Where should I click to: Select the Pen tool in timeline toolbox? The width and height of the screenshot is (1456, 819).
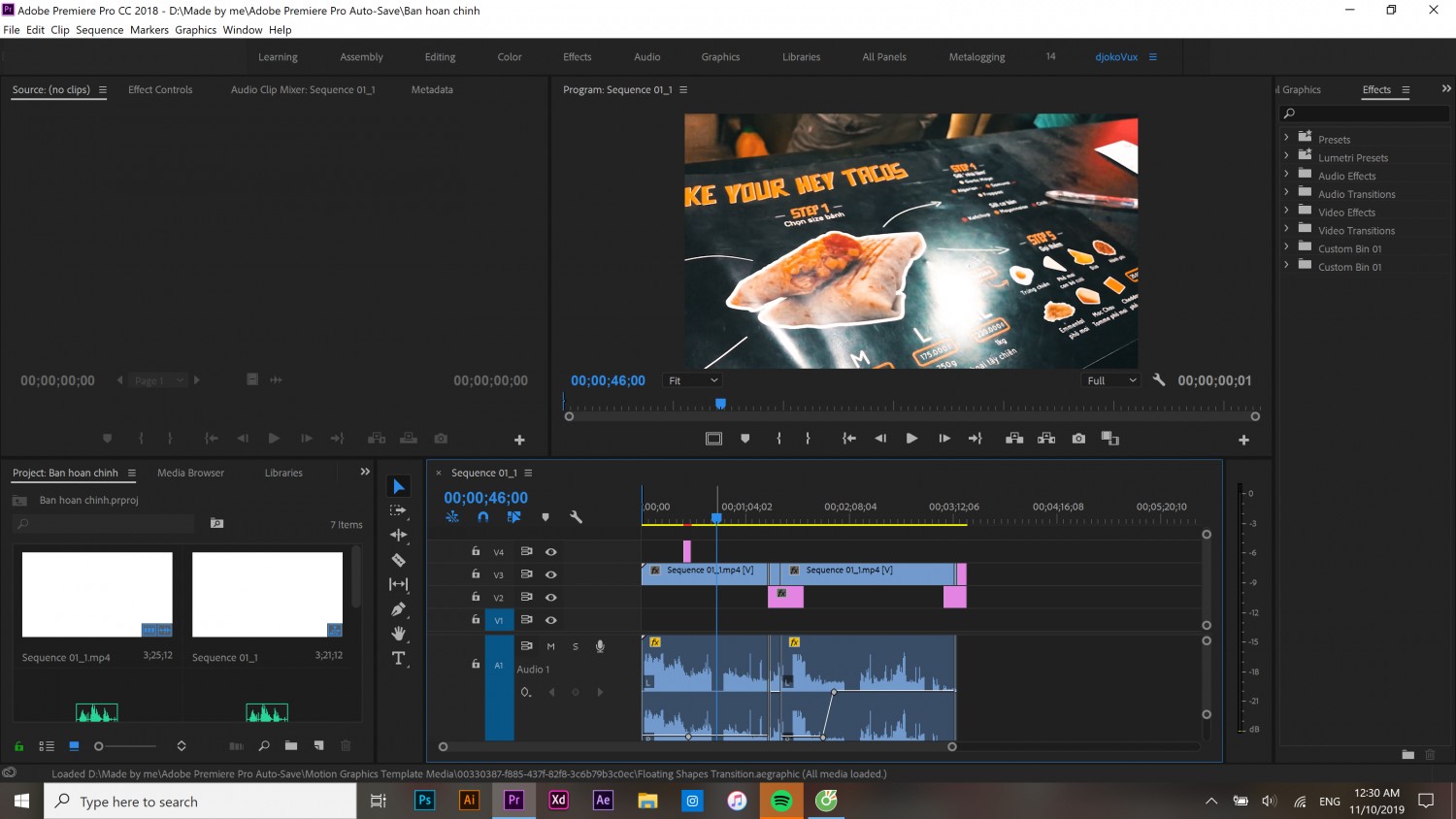pyautogui.click(x=398, y=609)
